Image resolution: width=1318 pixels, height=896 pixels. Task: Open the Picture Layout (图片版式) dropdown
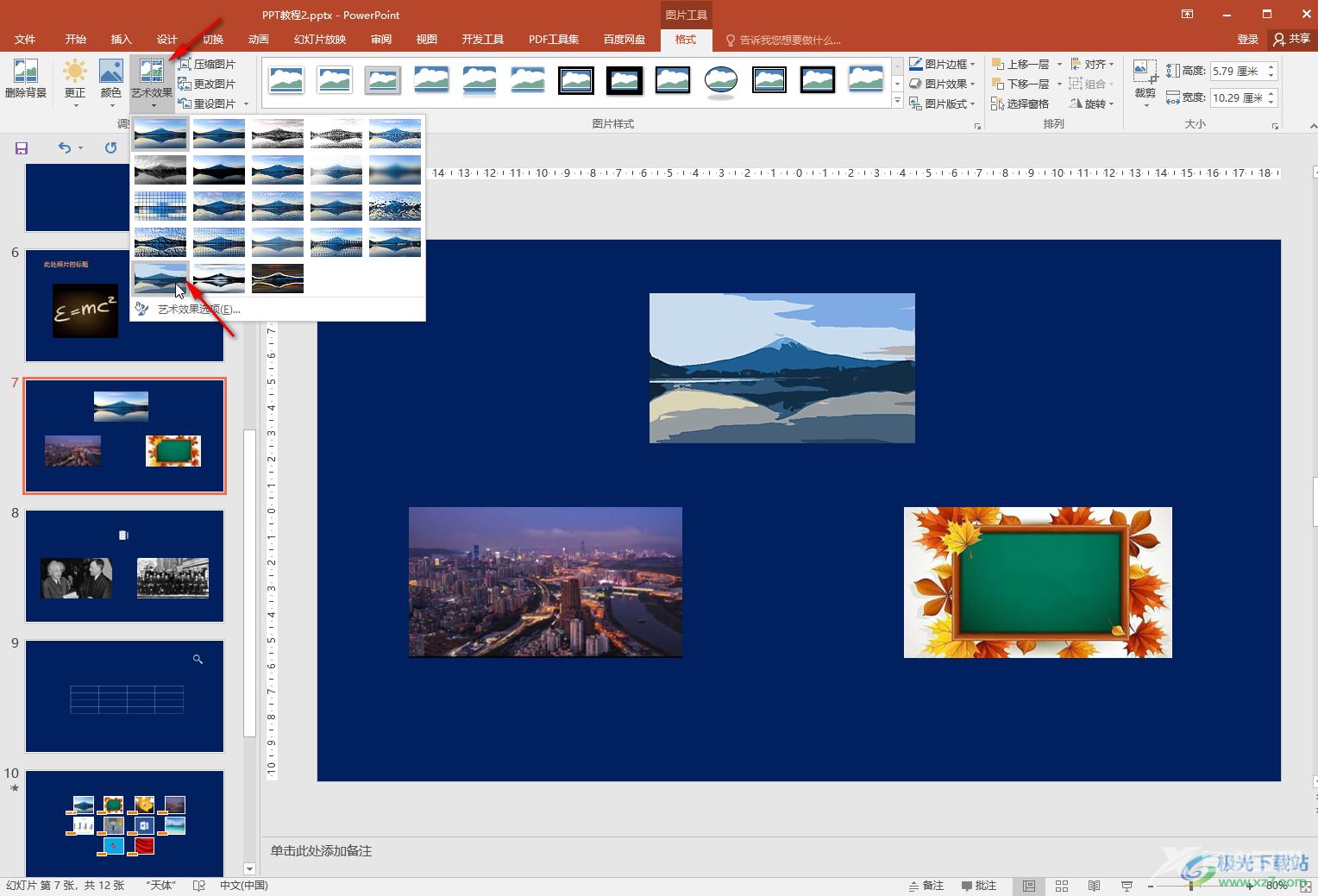click(942, 103)
